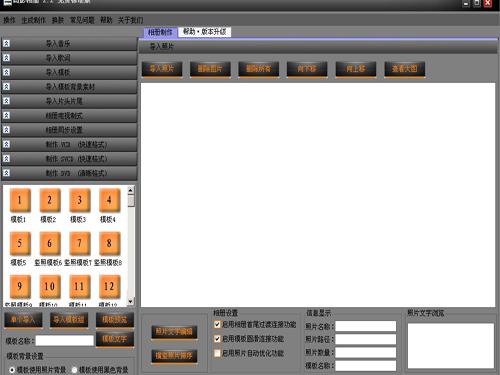Expand the 导入歌词 section arrow
500x375 pixels.
point(6,58)
